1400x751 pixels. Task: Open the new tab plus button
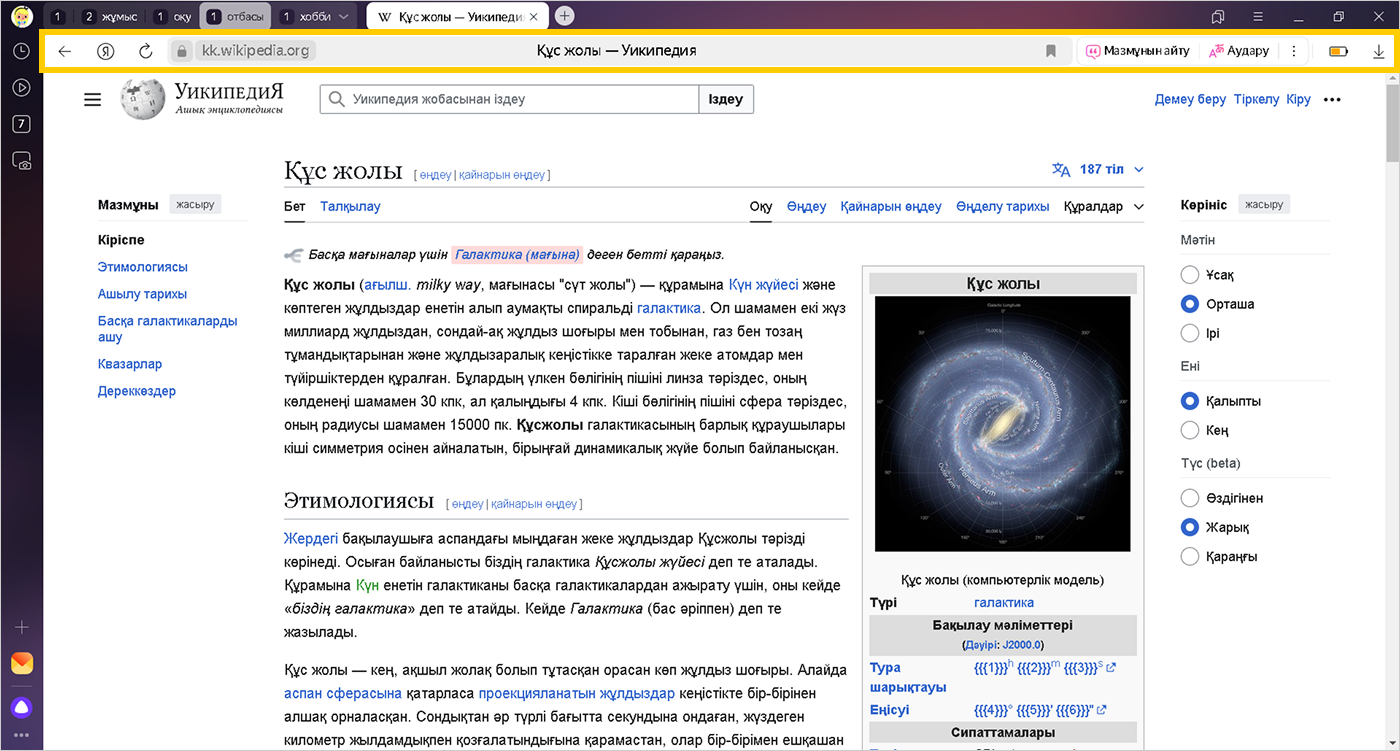pyautogui.click(x=565, y=16)
